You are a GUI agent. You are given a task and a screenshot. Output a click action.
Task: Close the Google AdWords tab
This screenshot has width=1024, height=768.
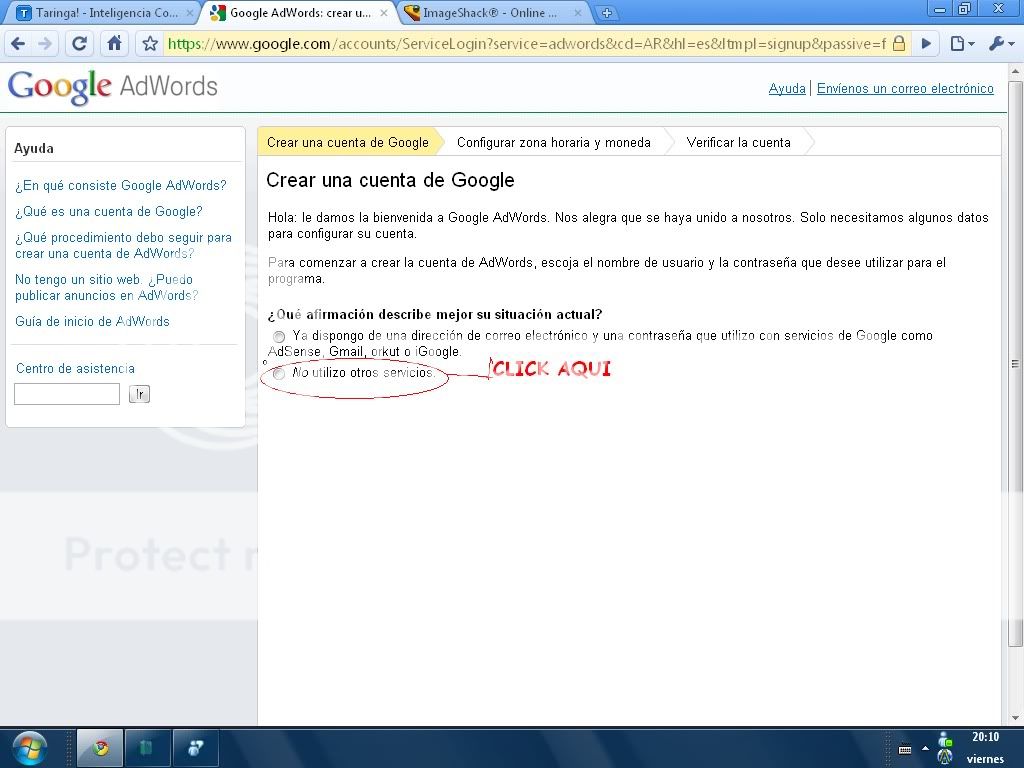point(384,12)
